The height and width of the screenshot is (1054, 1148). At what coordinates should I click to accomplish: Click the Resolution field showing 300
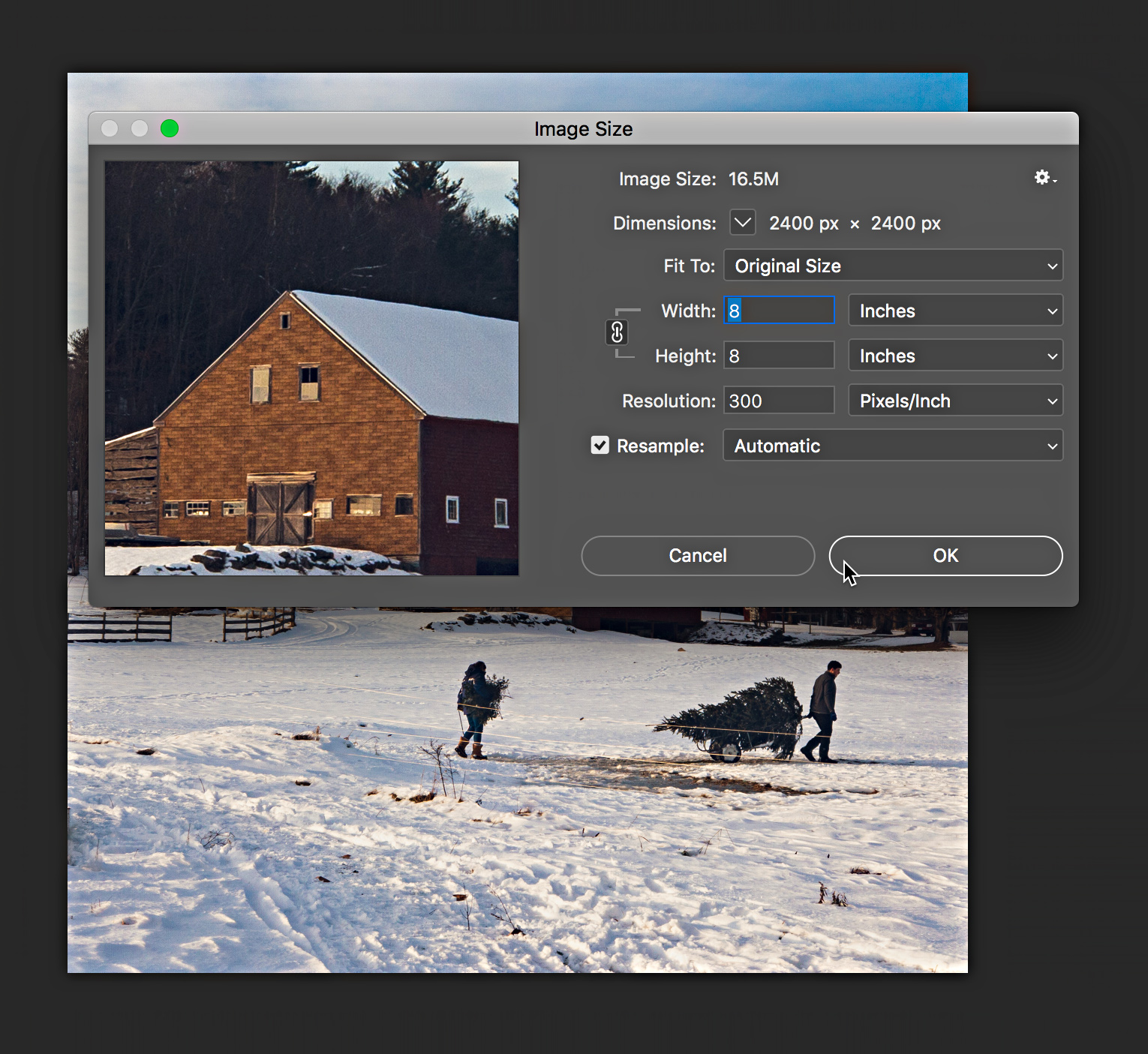click(x=778, y=400)
